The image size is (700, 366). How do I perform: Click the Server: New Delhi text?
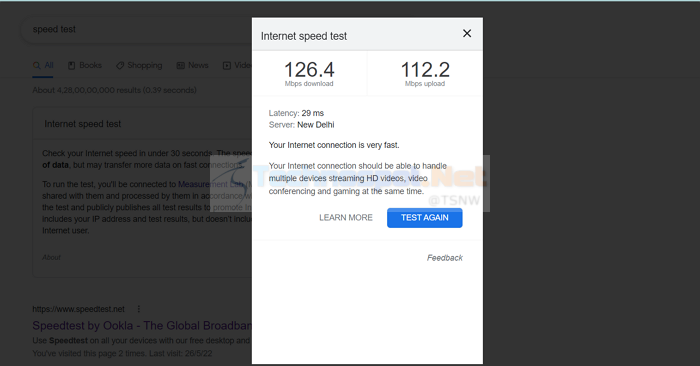301,125
